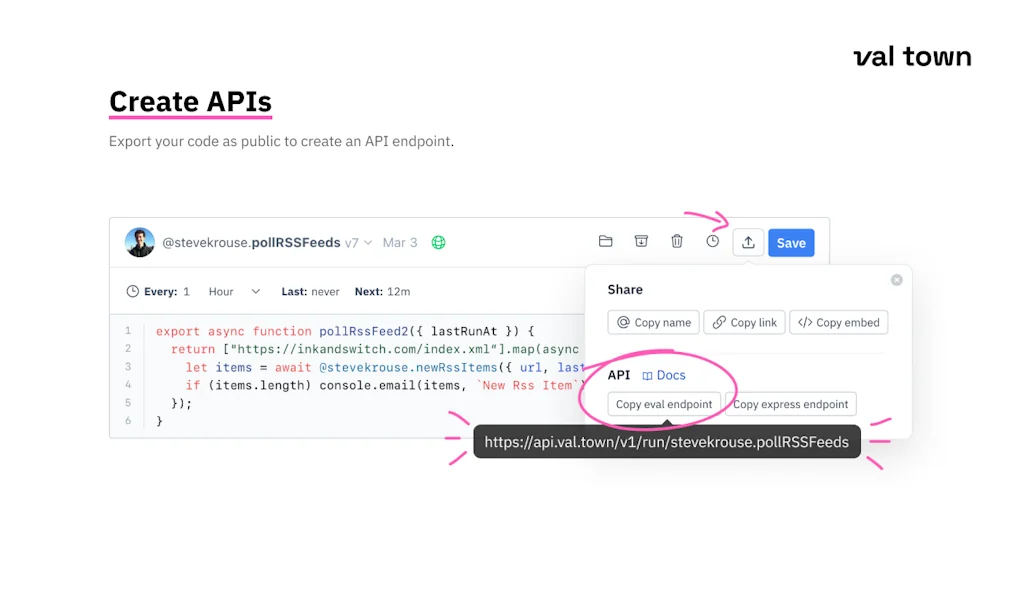
Task: Click stevekrouse's profile avatar
Action: [x=140, y=242]
